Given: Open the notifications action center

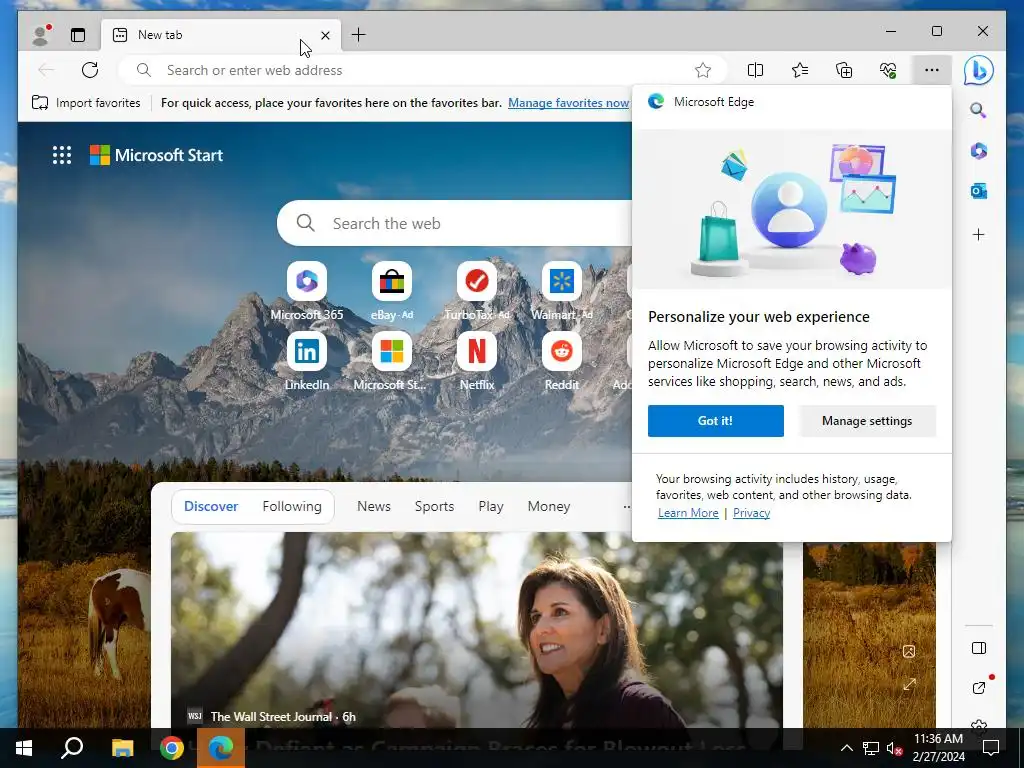Looking at the screenshot, I should coord(991,748).
